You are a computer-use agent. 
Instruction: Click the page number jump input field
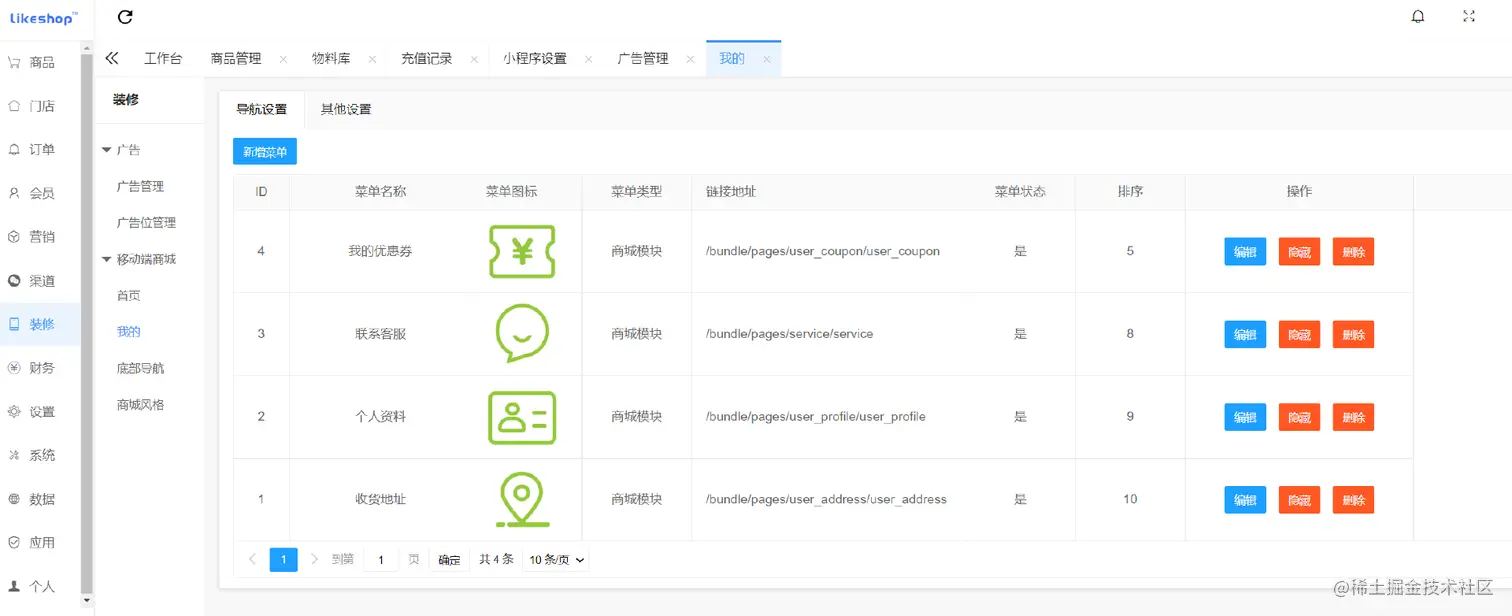[x=381, y=560]
